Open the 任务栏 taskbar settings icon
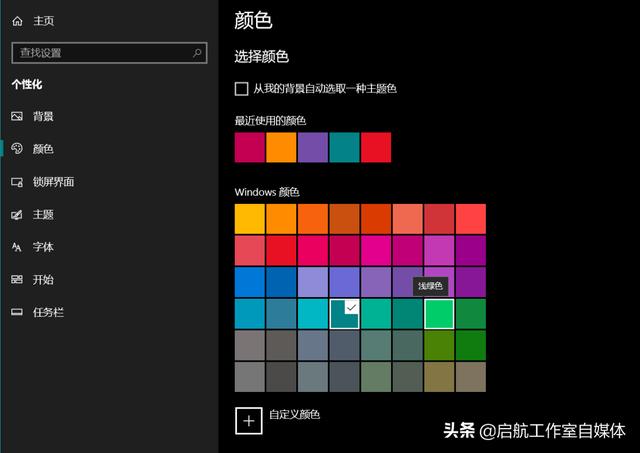 pos(17,312)
